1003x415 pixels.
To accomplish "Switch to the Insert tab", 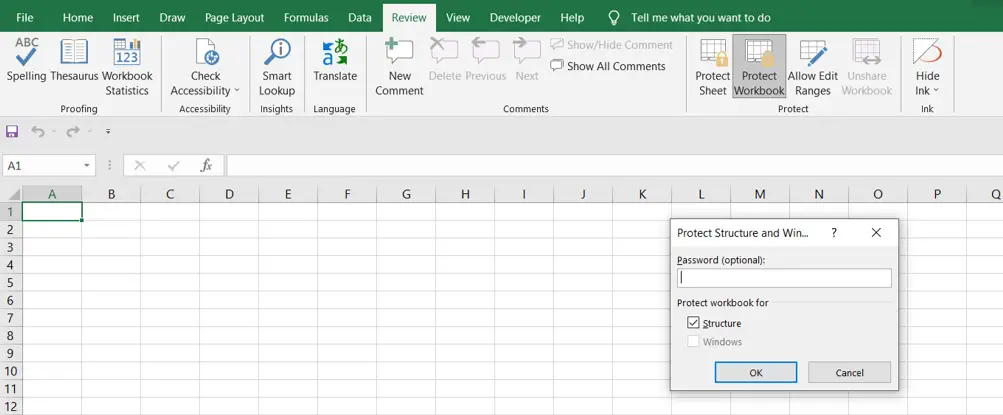I will (127, 18).
